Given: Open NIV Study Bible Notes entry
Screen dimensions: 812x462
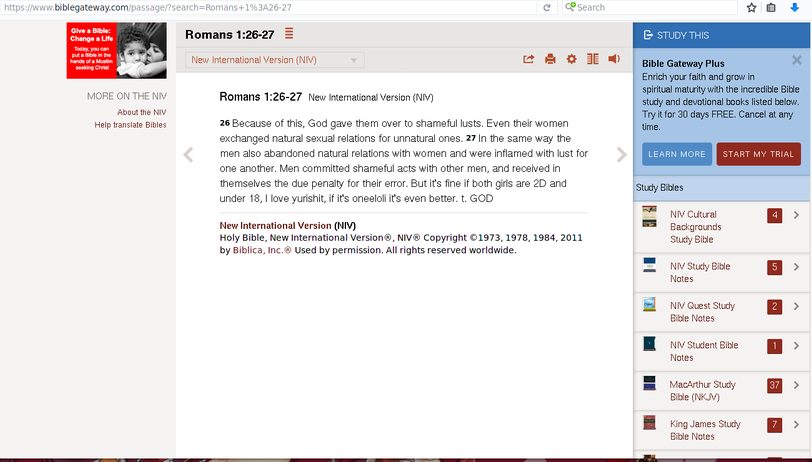Looking at the screenshot, I should [700, 272].
